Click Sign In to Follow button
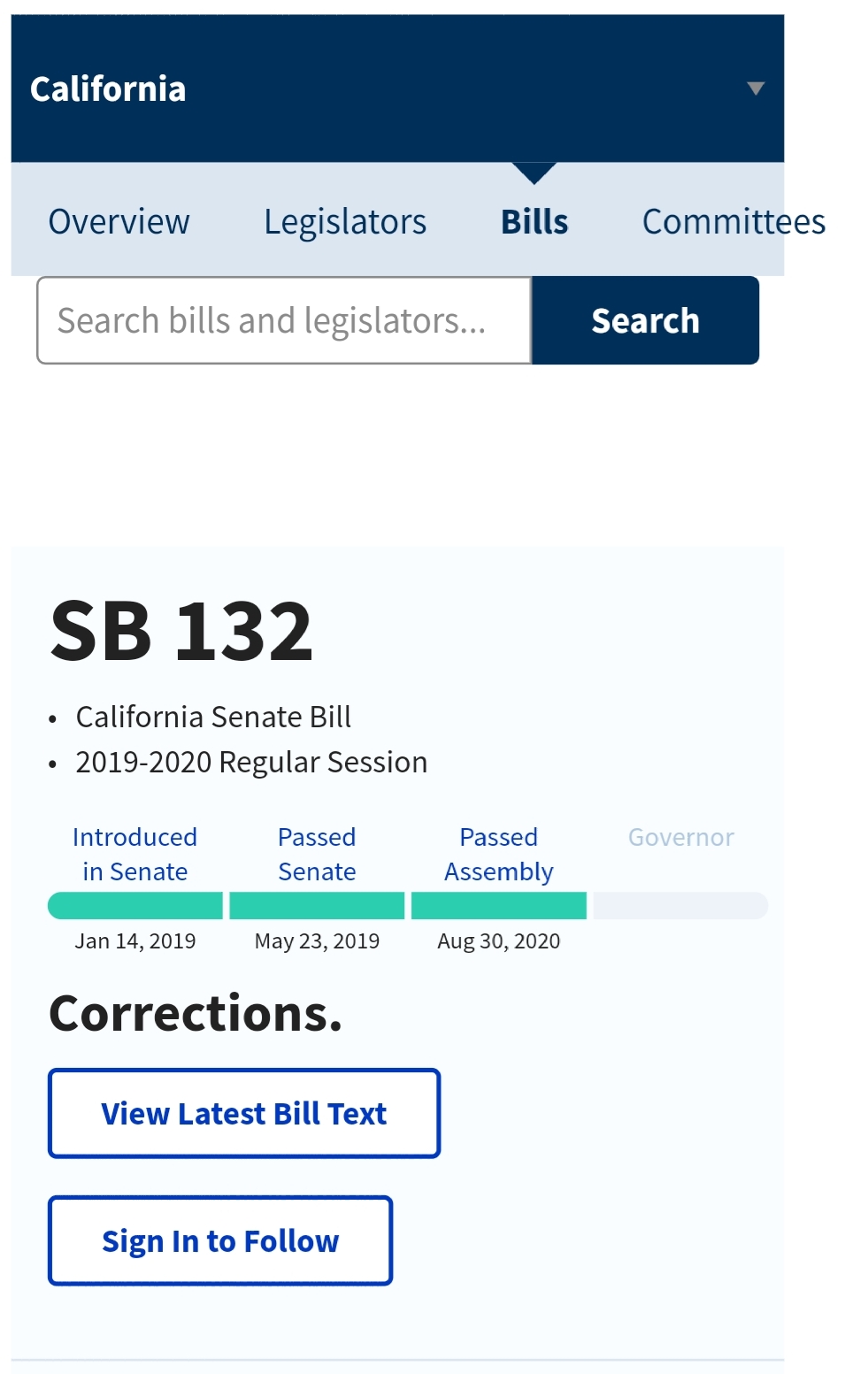 (x=220, y=1240)
